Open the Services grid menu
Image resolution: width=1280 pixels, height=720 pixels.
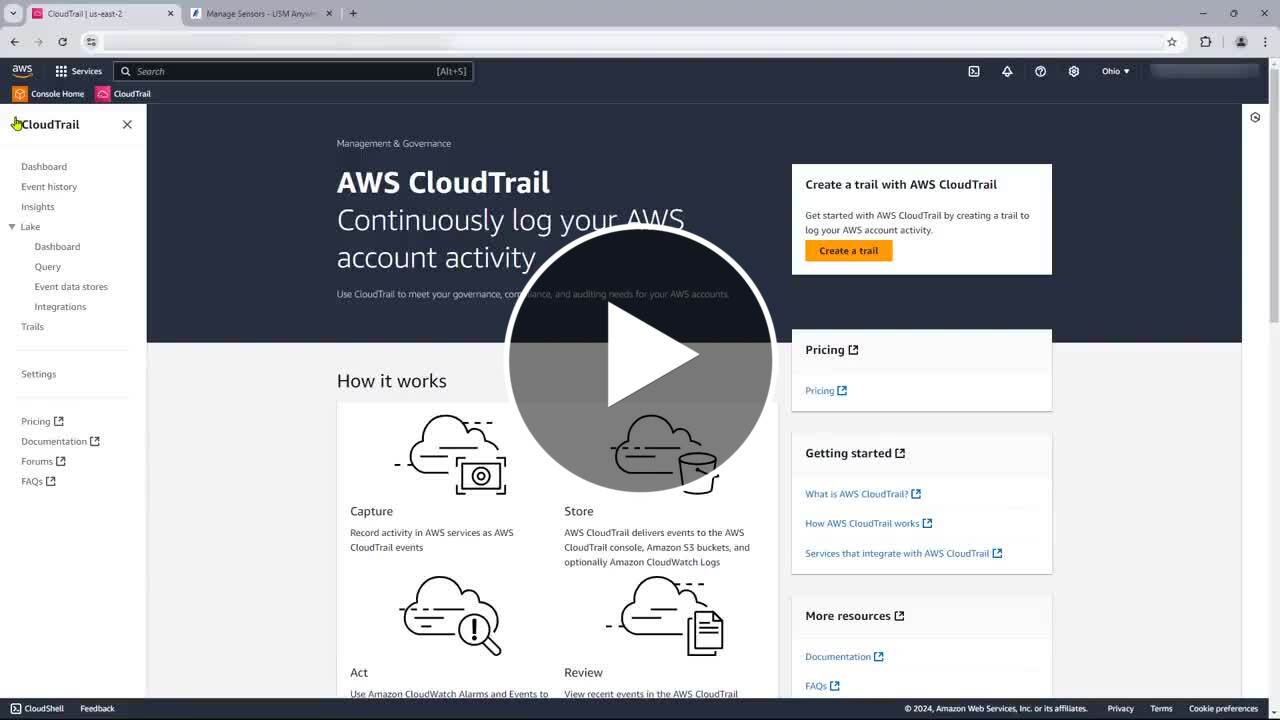coord(78,71)
